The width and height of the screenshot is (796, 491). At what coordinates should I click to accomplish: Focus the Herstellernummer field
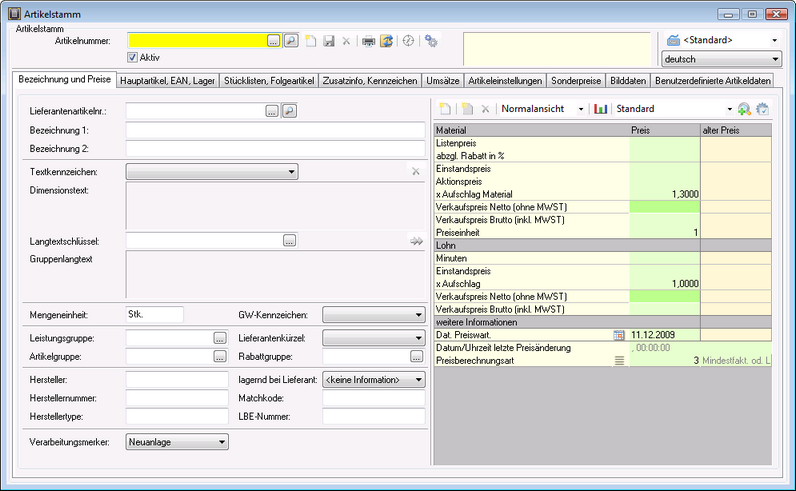point(177,398)
